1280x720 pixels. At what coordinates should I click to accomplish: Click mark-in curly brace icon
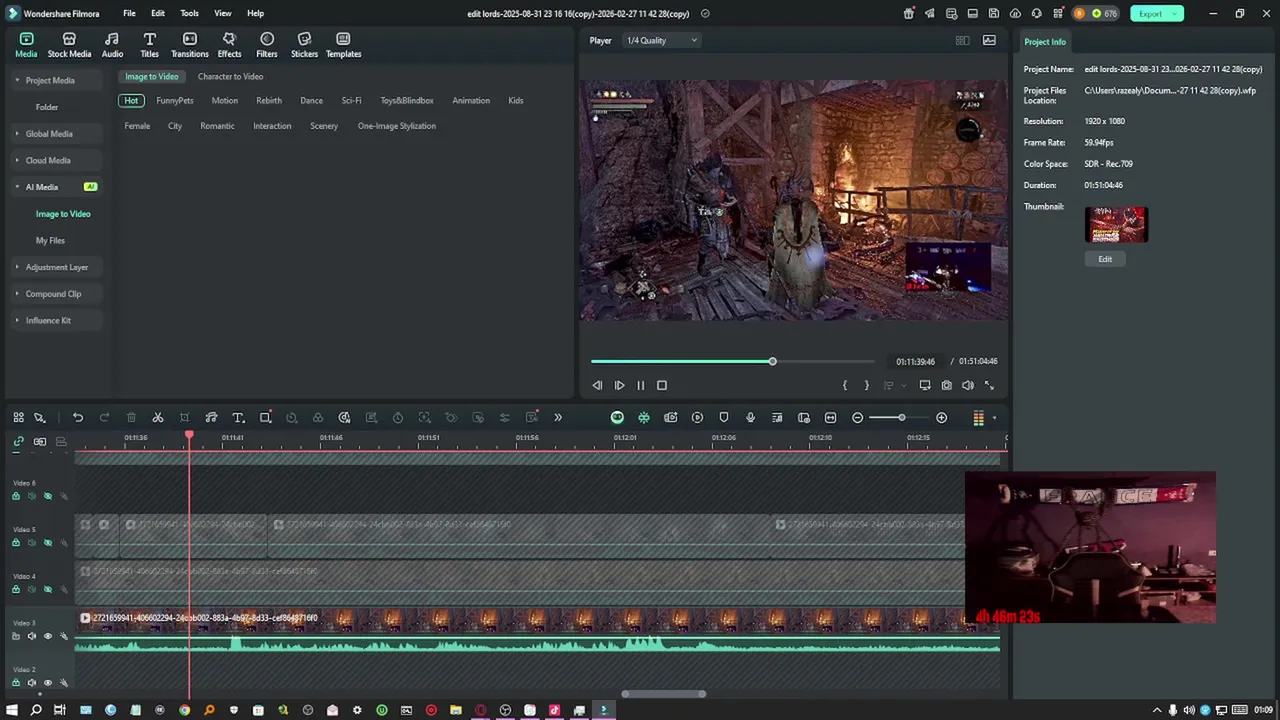845,385
